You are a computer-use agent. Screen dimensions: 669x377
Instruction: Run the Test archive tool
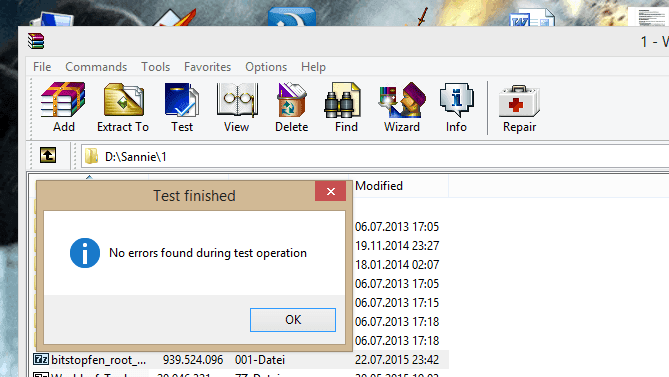[182, 107]
